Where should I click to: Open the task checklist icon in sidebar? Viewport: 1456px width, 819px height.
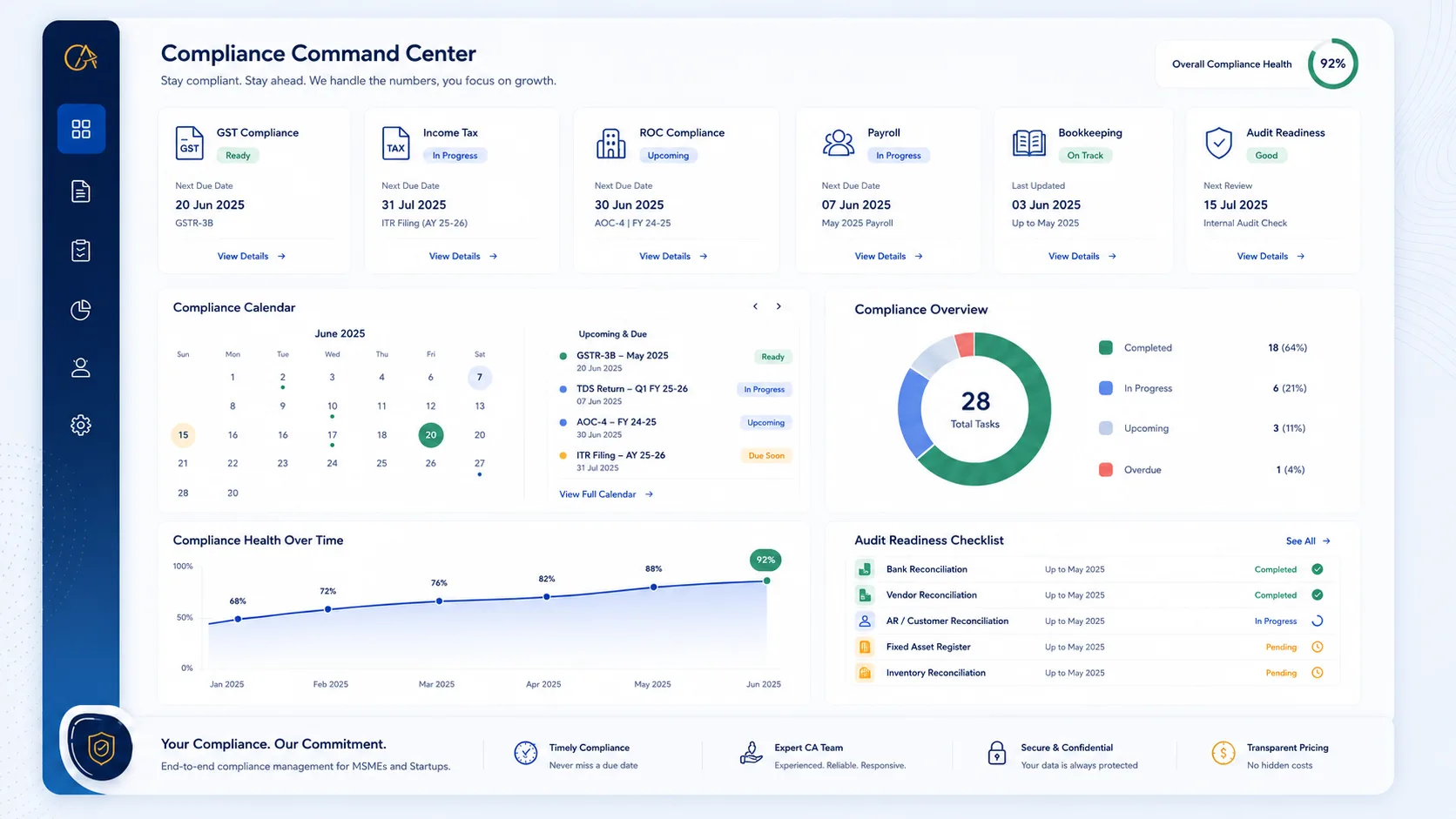[x=81, y=251]
